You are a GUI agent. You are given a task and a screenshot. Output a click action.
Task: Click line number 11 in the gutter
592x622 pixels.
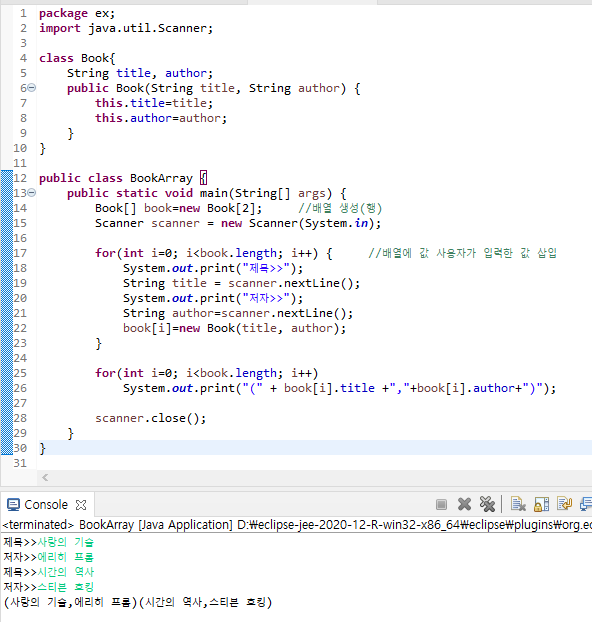20,163
